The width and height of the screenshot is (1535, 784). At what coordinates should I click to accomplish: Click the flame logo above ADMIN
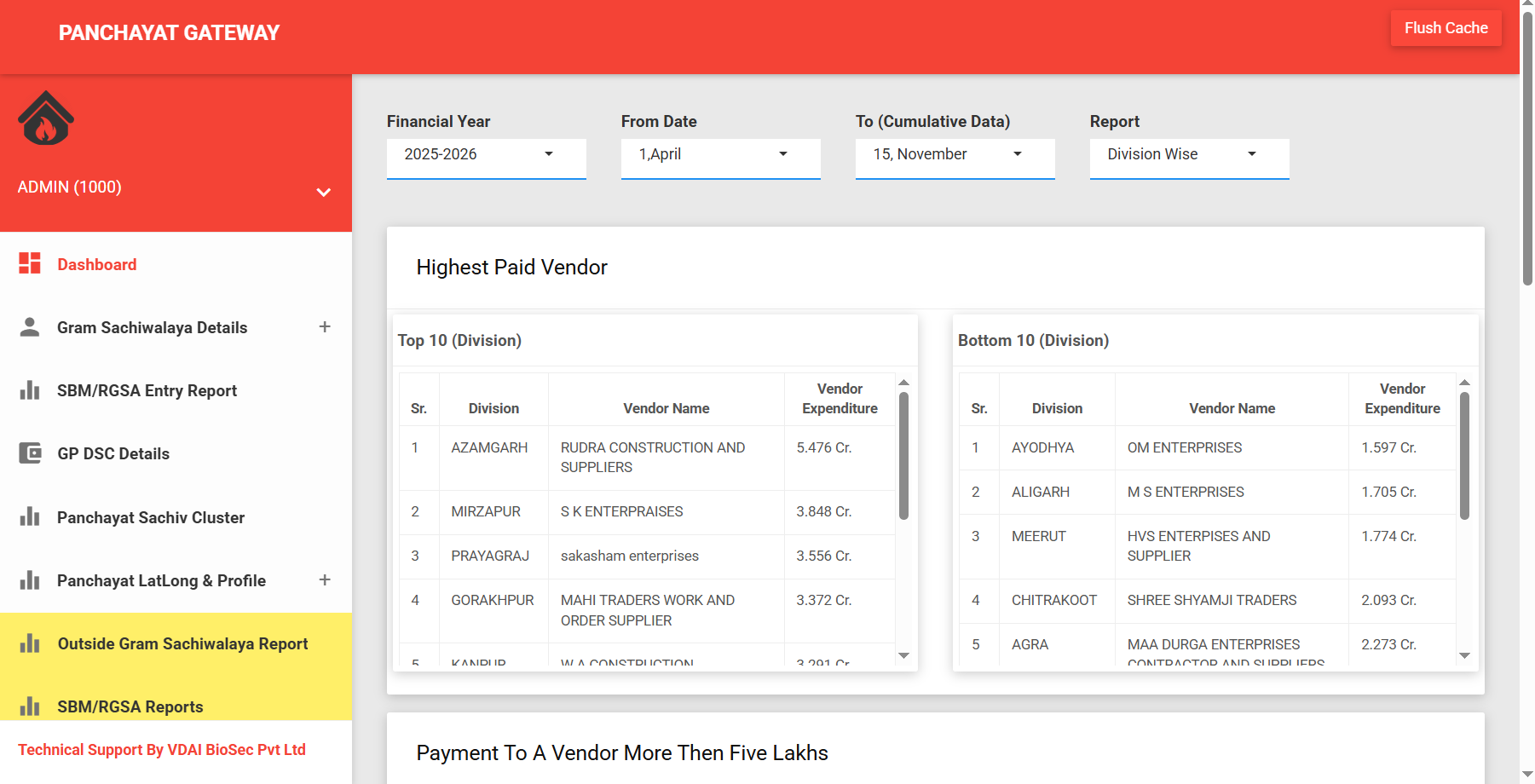[x=45, y=118]
